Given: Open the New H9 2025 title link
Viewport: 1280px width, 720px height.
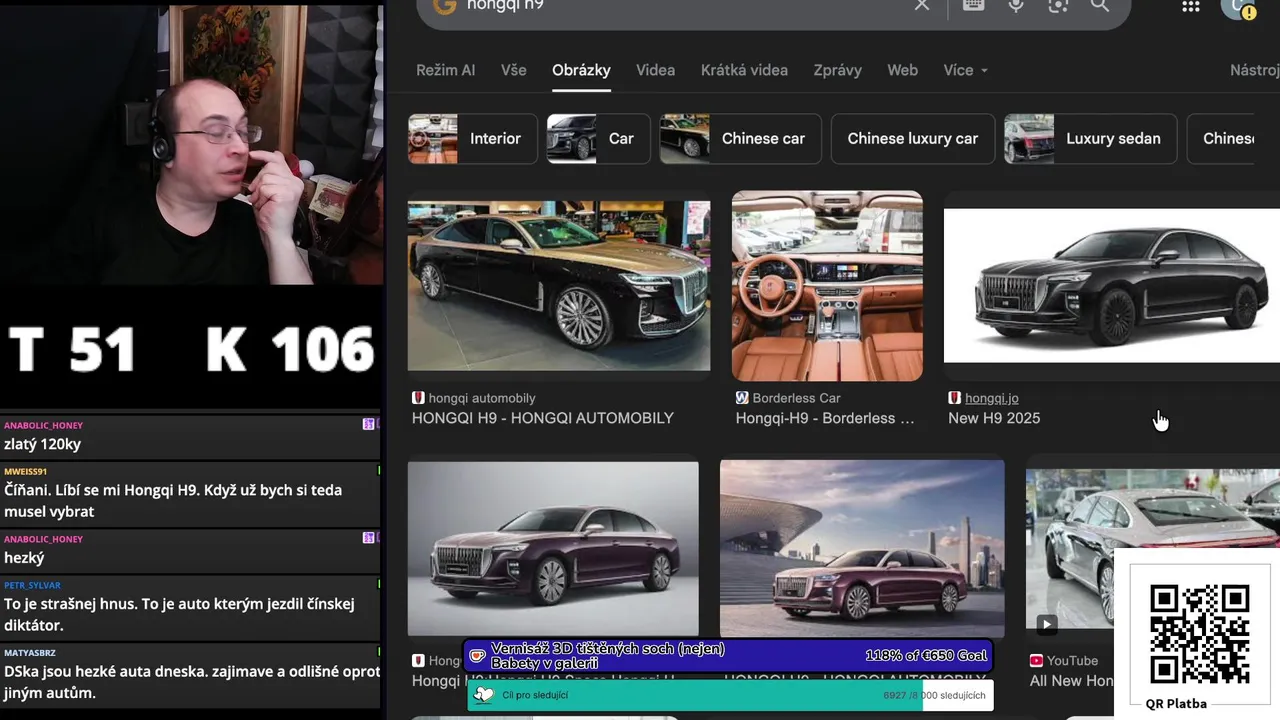Looking at the screenshot, I should [994, 418].
